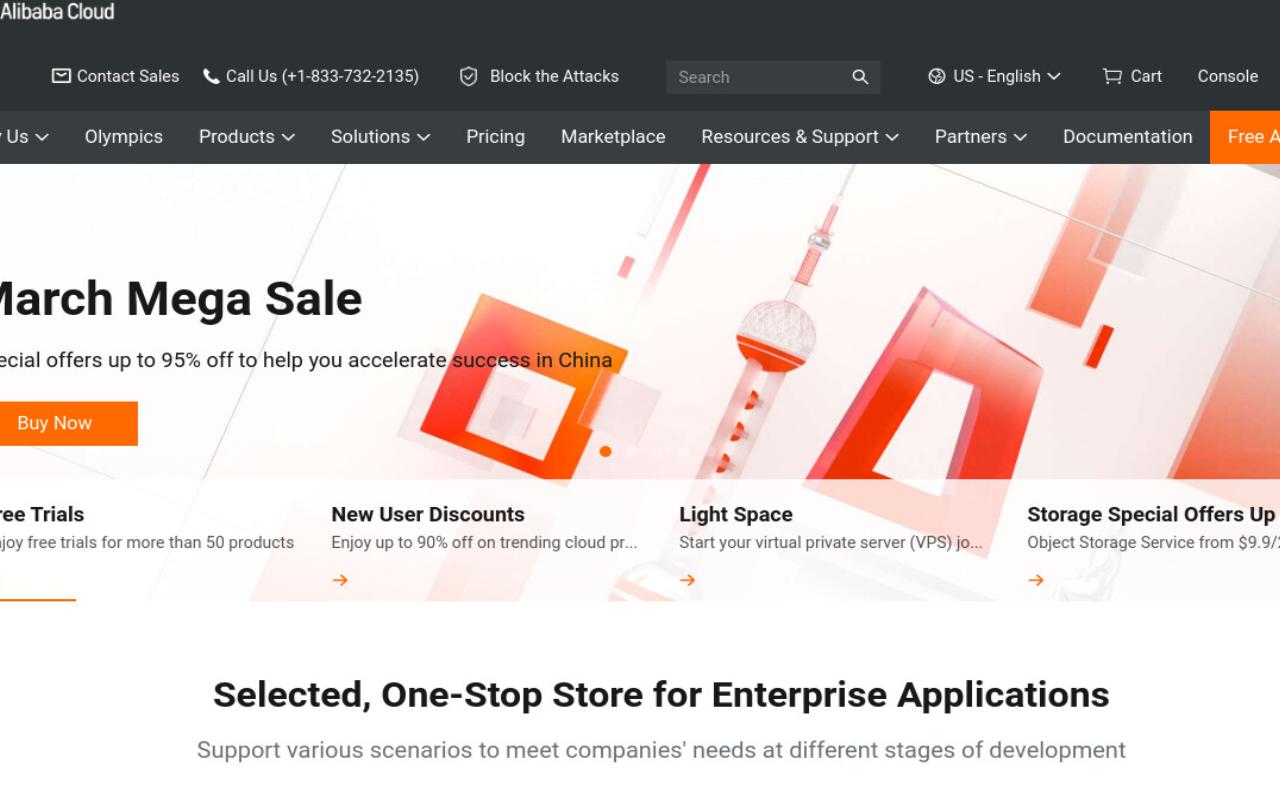The height and width of the screenshot is (800, 1280).
Task: Expand the Resources & Support menu
Action: tap(800, 137)
